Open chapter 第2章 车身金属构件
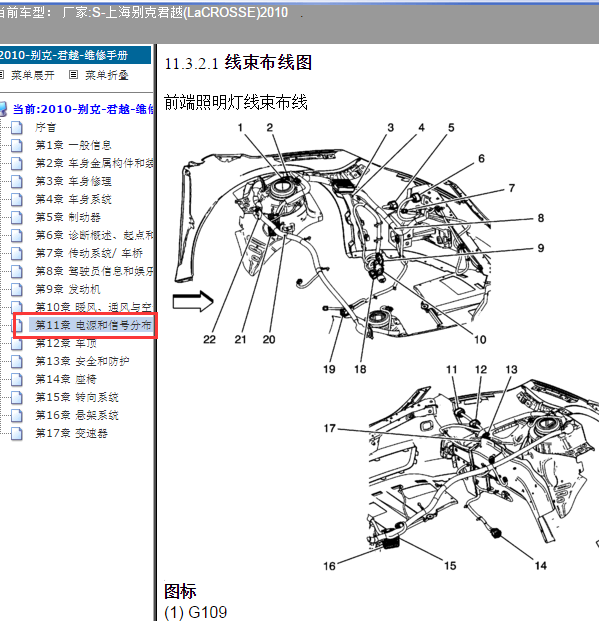Viewport: 599px width, 621px height. pyautogui.click(x=94, y=163)
